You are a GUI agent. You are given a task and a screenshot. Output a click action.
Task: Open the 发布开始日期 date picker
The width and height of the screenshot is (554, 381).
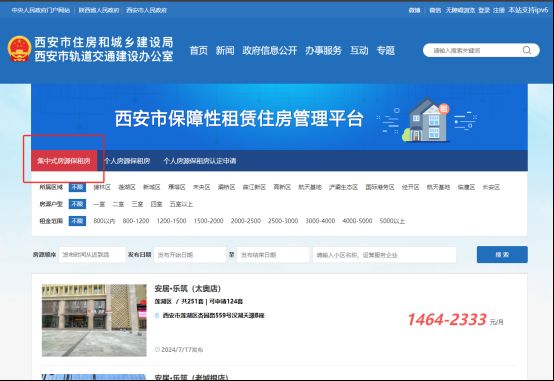pyautogui.click(x=190, y=254)
